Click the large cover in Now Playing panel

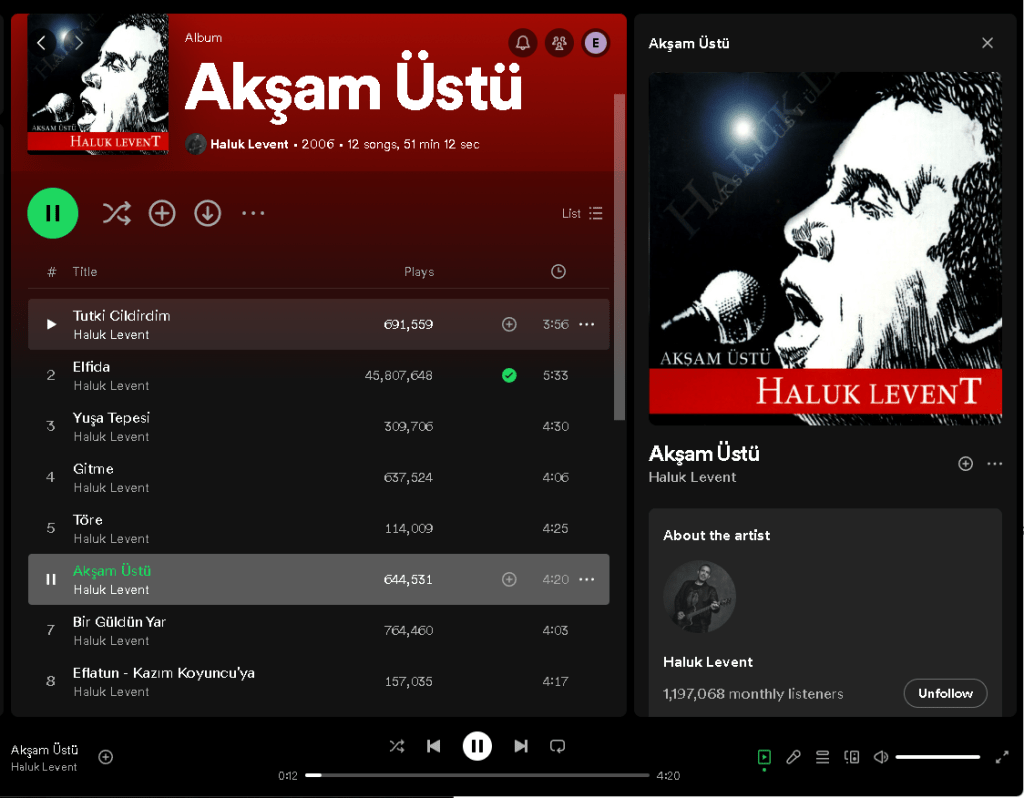(825, 249)
